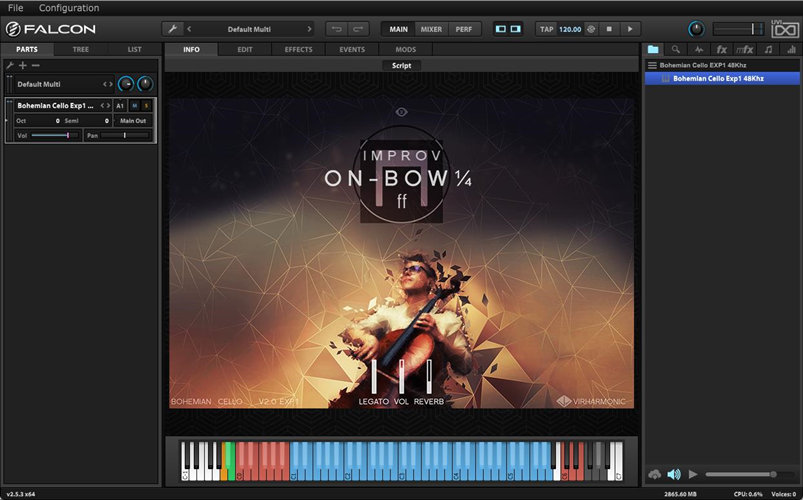Mute the Bohemian Cello part
This screenshot has width=803, height=500.
coord(134,105)
